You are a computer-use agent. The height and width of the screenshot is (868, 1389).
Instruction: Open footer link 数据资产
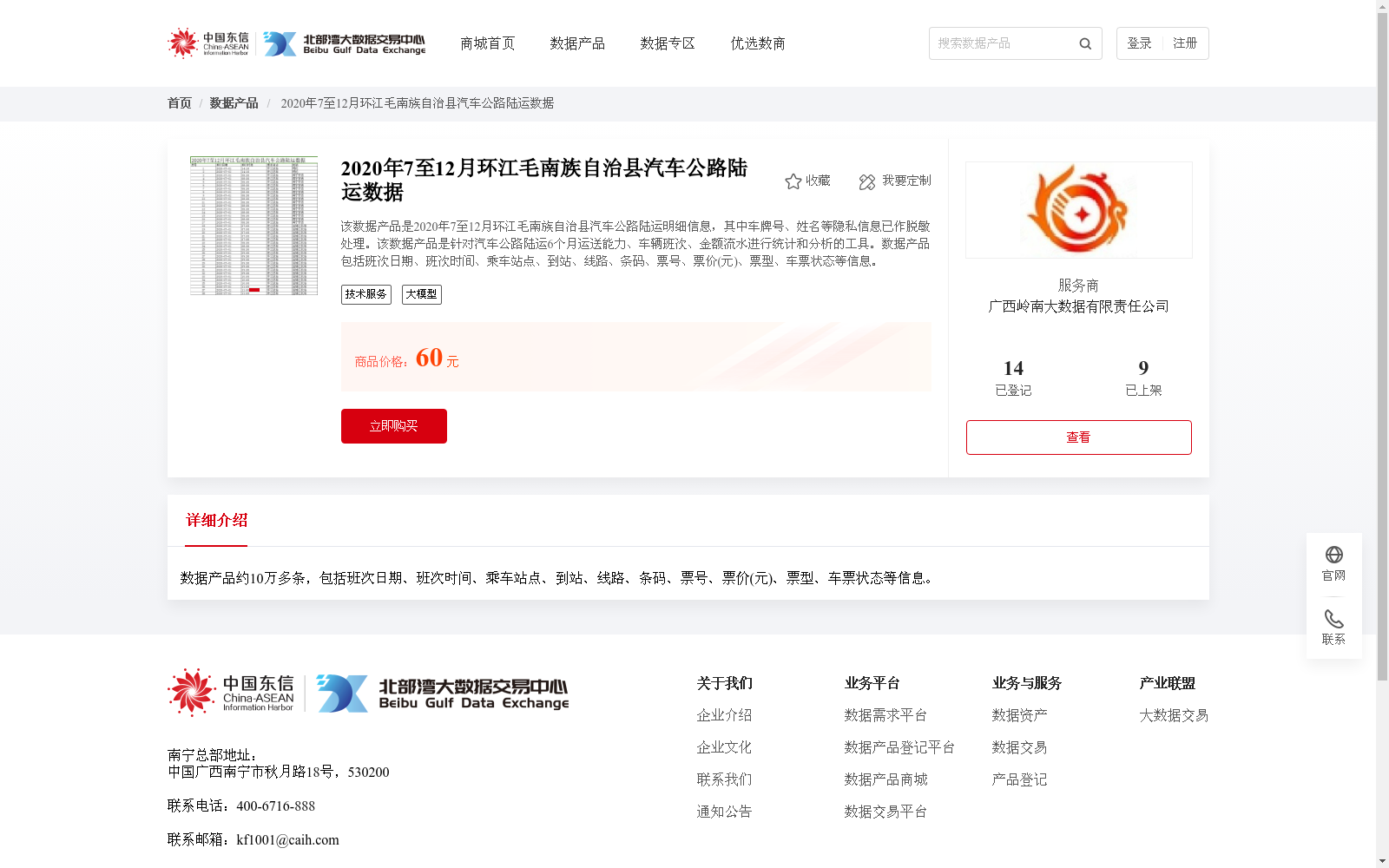point(1019,715)
